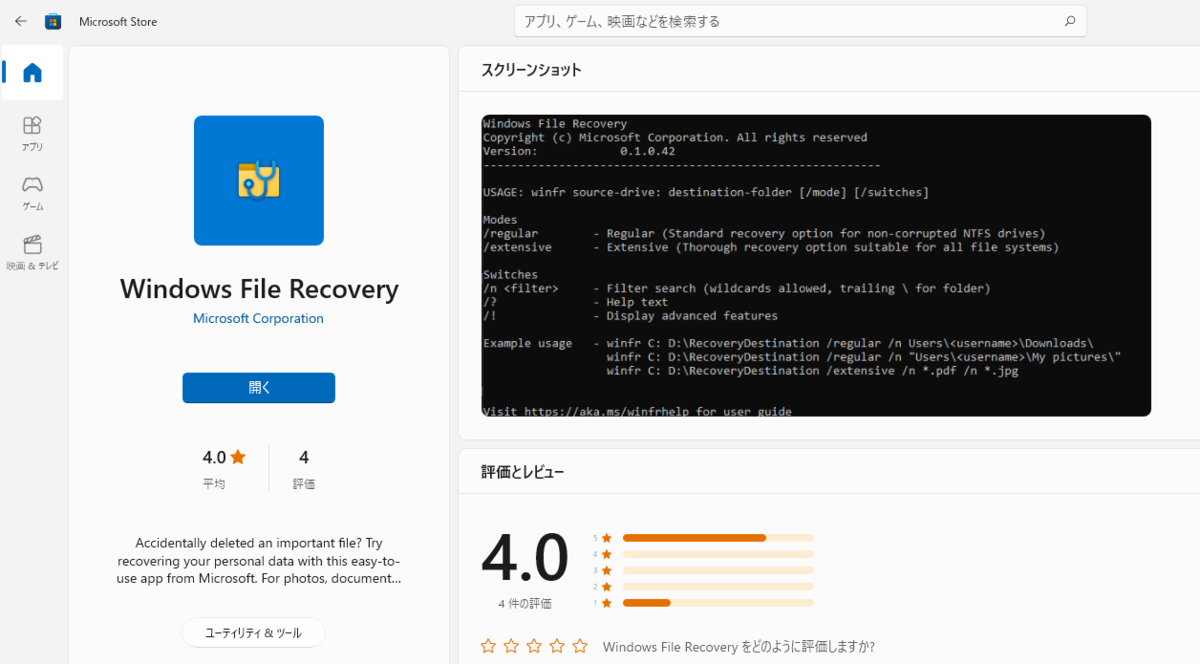Click the 4.0 average rating star
The image size is (1200, 664).
(238, 457)
